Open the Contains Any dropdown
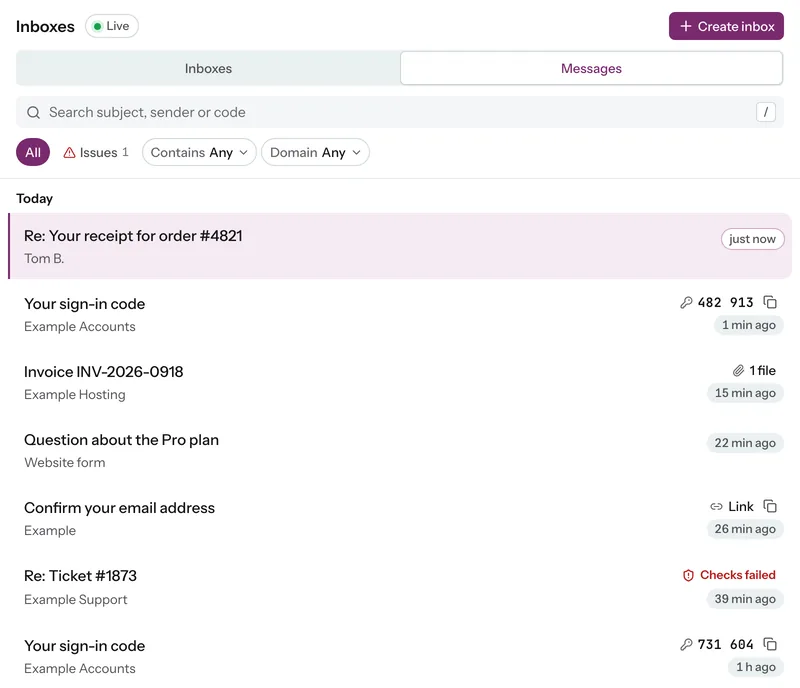The image size is (800, 688). click(199, 152)
